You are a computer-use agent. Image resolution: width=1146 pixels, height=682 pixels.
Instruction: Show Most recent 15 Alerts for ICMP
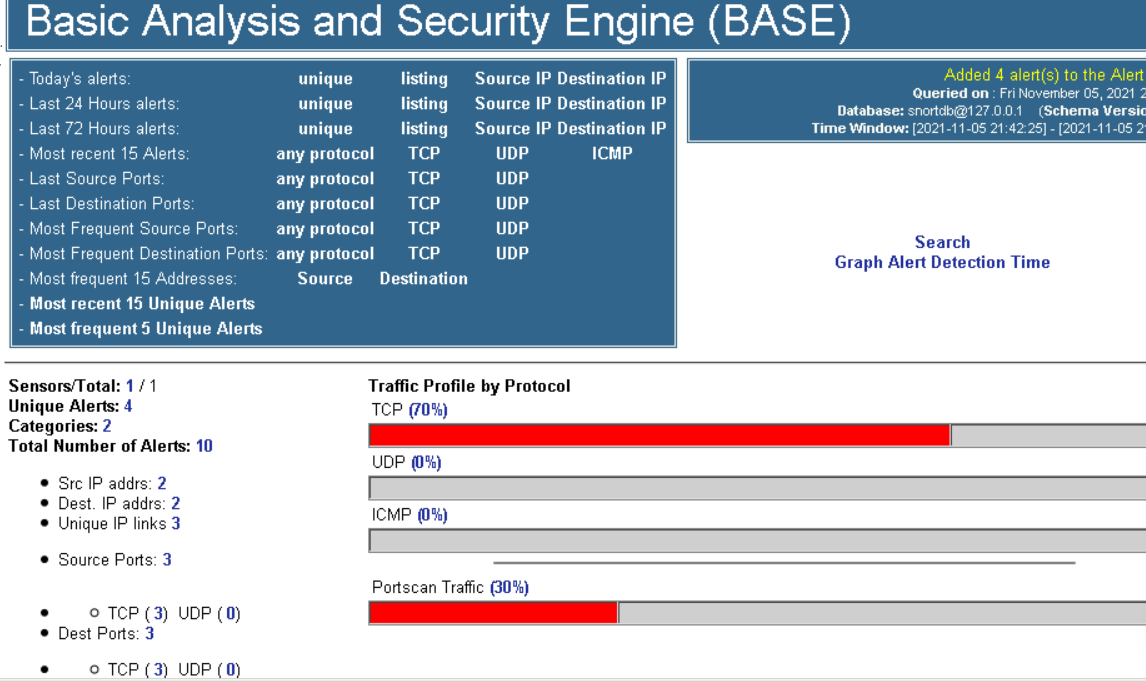[612, 154]
